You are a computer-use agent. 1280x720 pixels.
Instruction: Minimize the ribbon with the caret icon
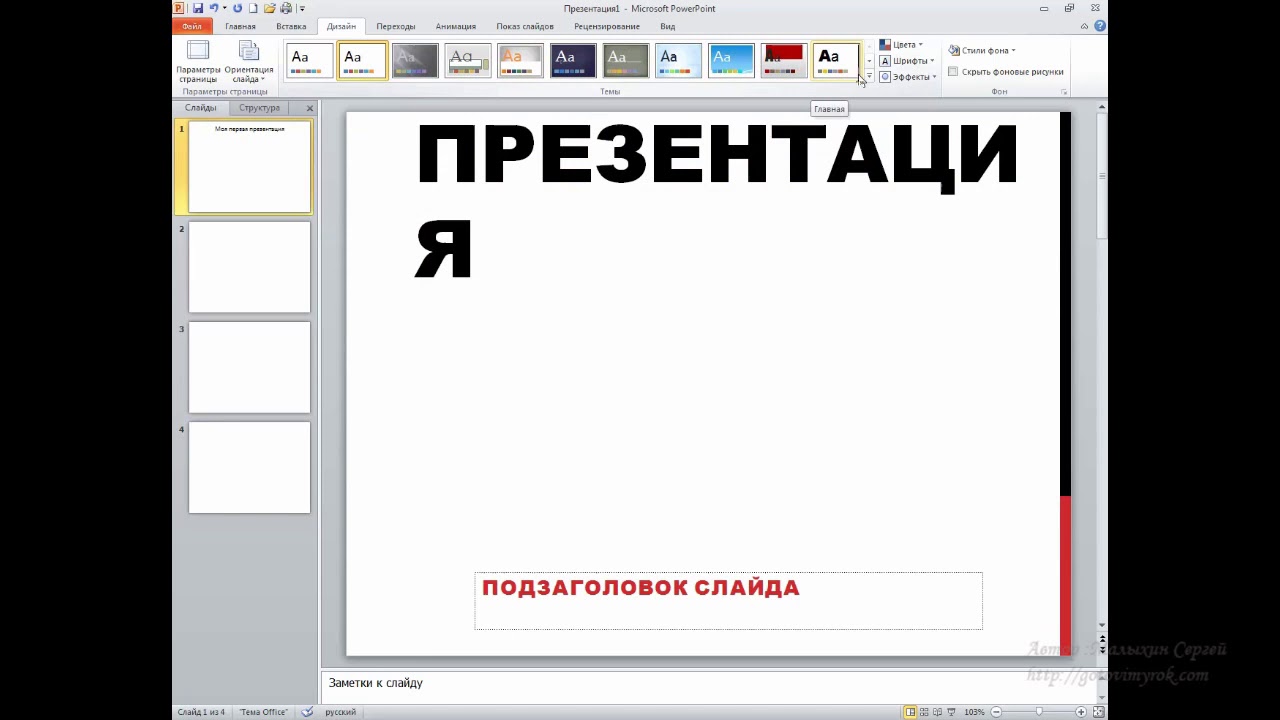coord(1084,26)
